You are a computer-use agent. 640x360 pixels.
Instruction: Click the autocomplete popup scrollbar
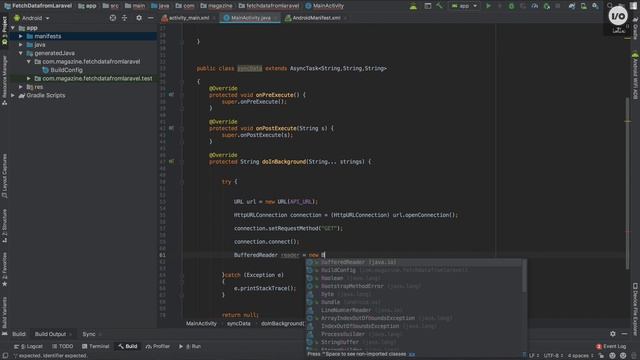click(524, 276)
